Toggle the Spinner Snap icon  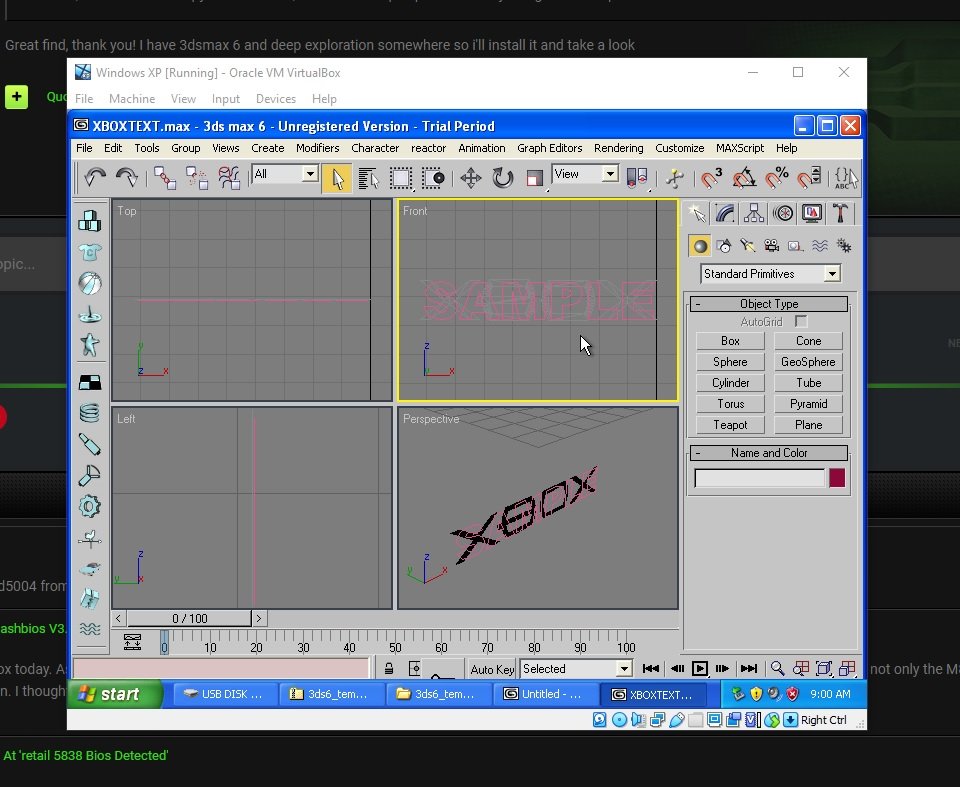(x=809, y=178)
